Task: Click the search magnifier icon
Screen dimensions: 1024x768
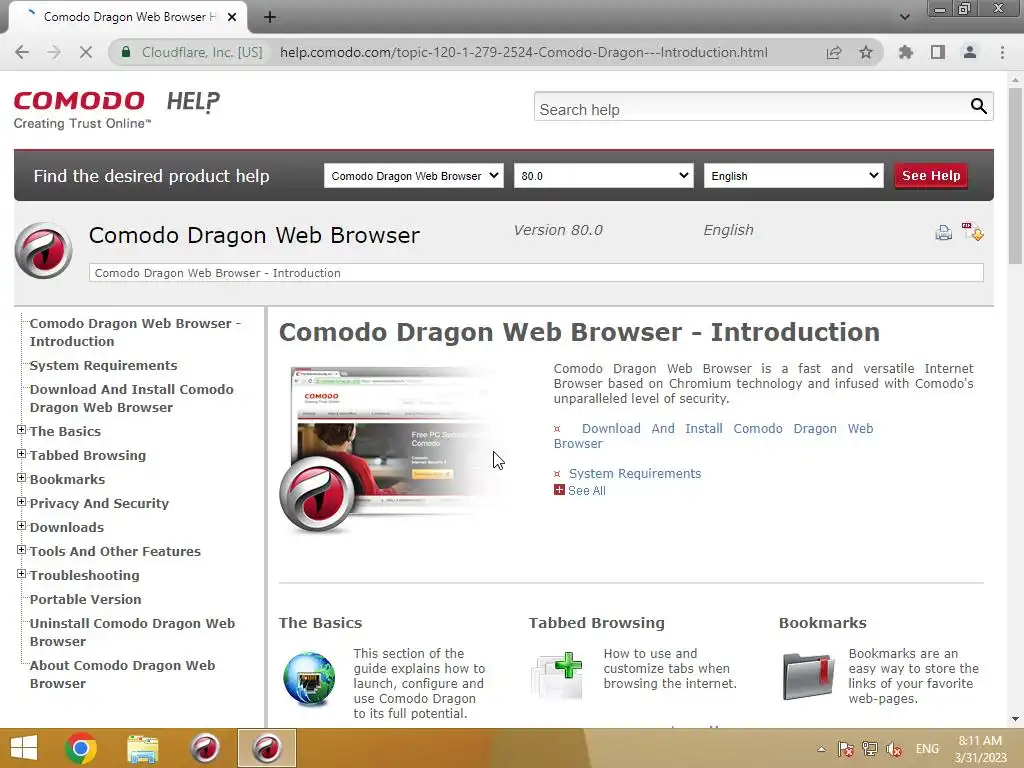Action: pos(978,106)
